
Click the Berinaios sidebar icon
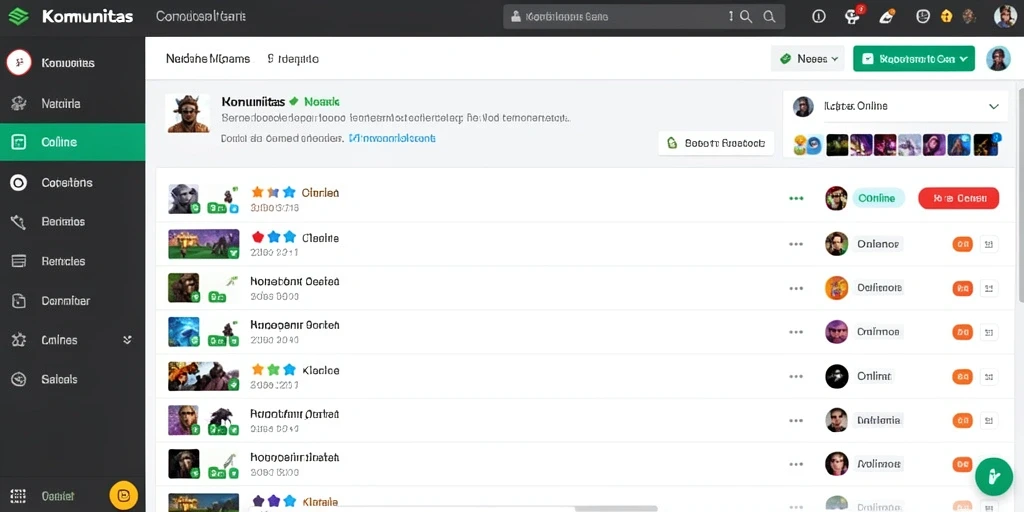(19, 222)
